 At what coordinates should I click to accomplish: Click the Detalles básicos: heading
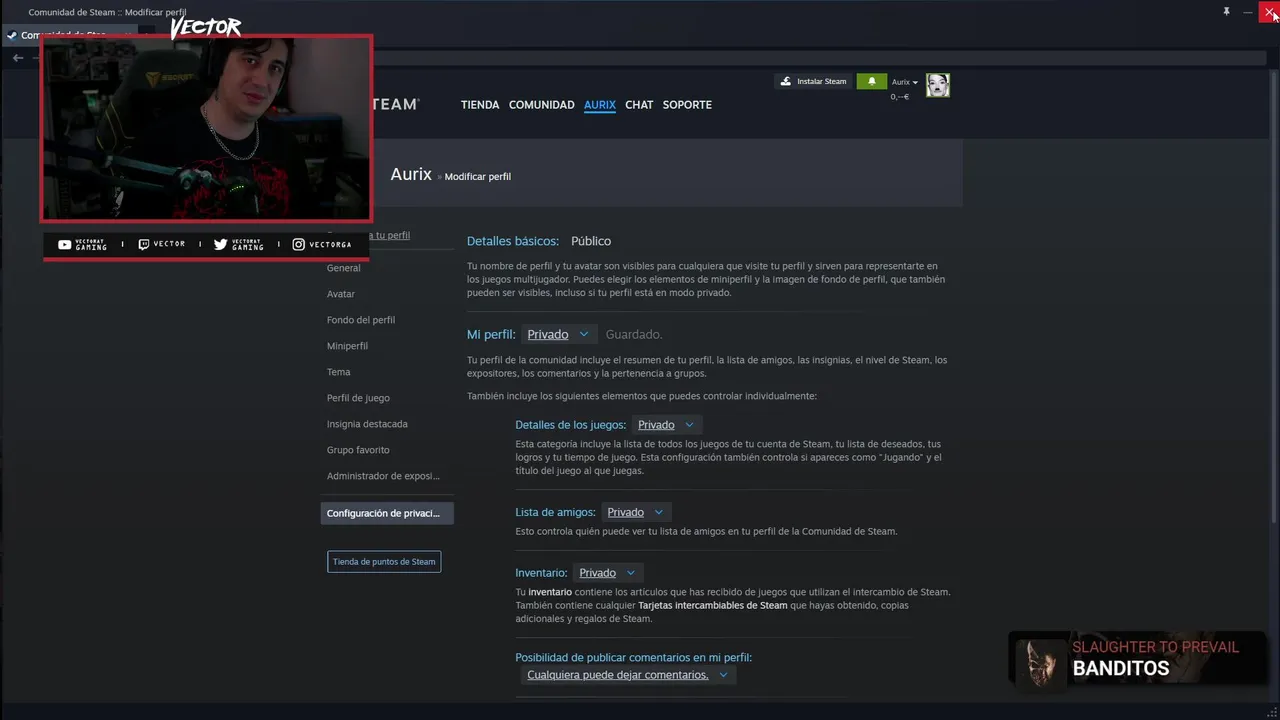pos(513,241)
